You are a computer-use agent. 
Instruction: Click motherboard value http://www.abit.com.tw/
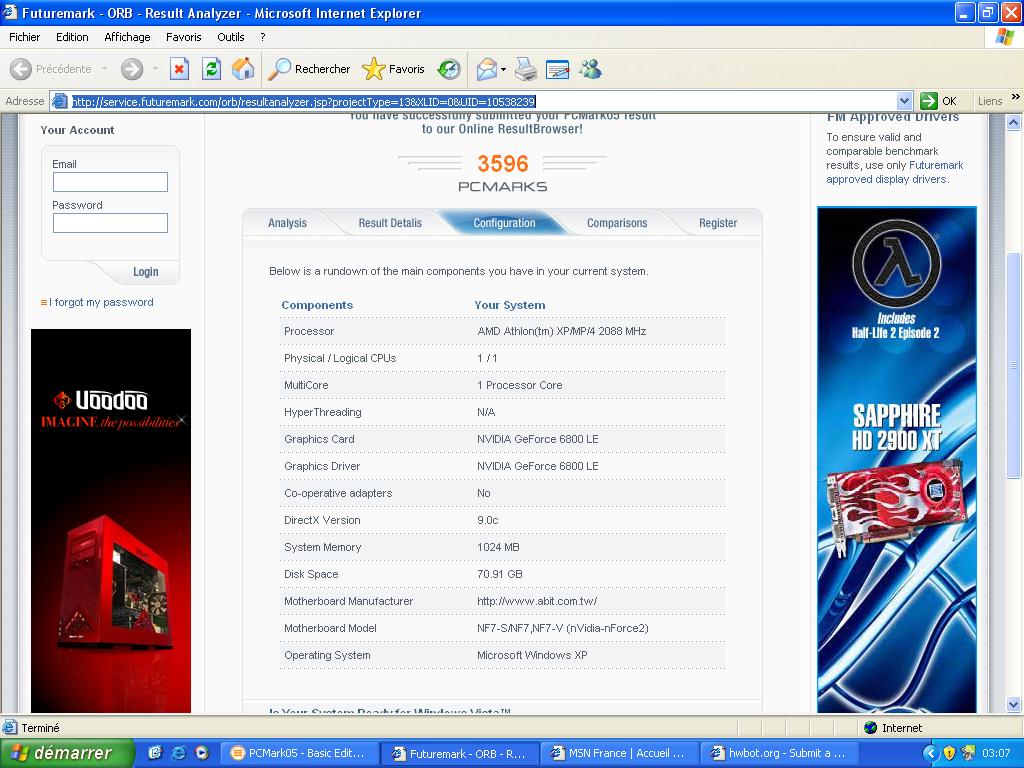click(x=537, y=601)
